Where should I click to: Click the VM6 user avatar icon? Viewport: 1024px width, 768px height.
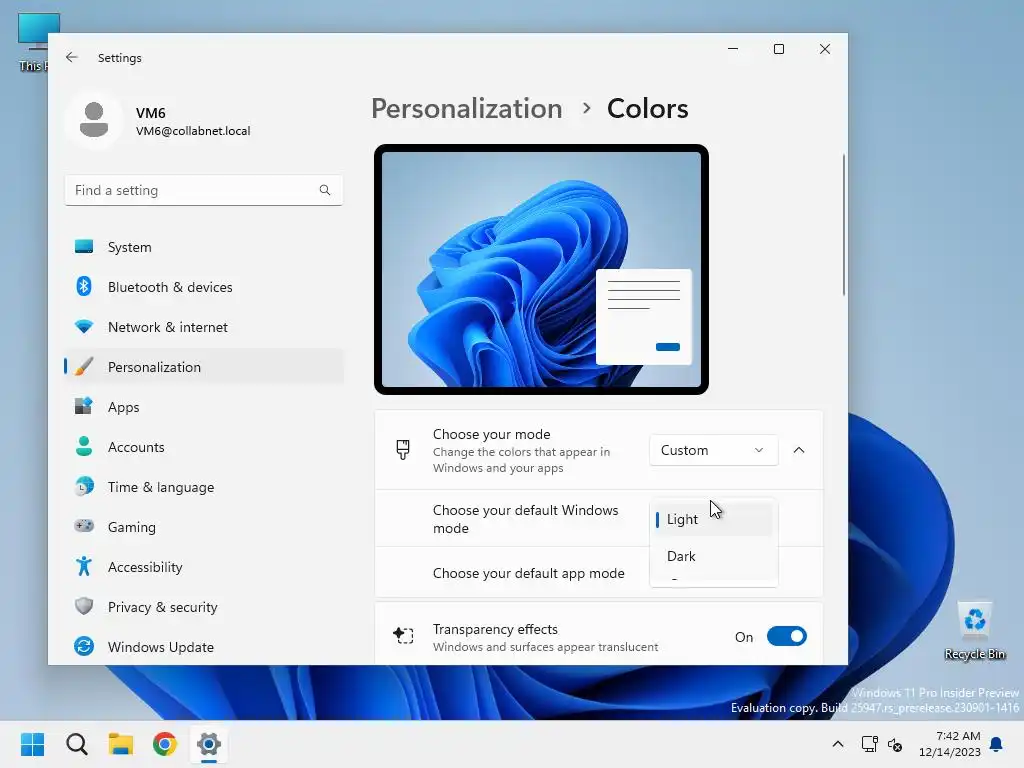point(94,120)
